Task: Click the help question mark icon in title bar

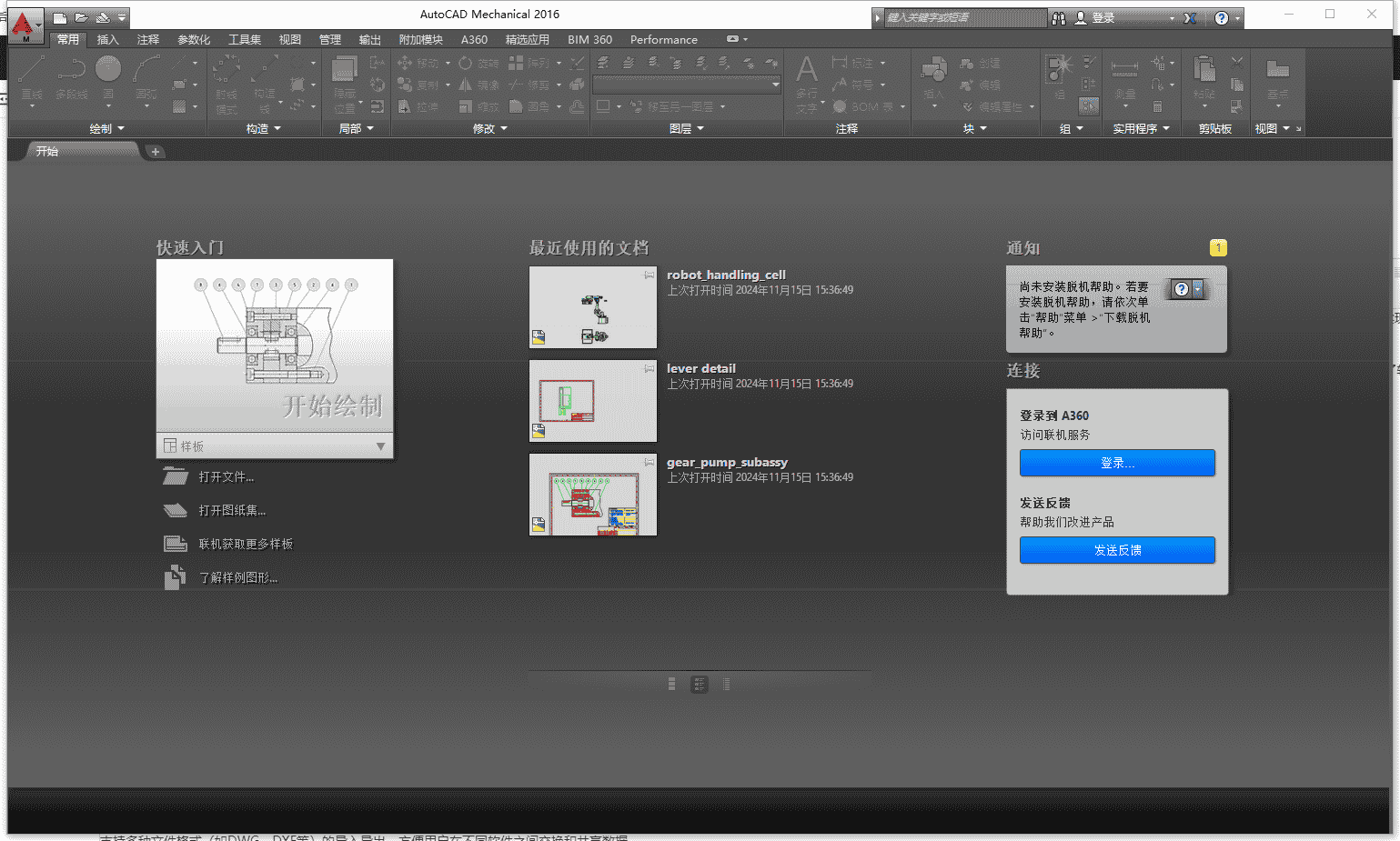Action: pos(1222,17)
